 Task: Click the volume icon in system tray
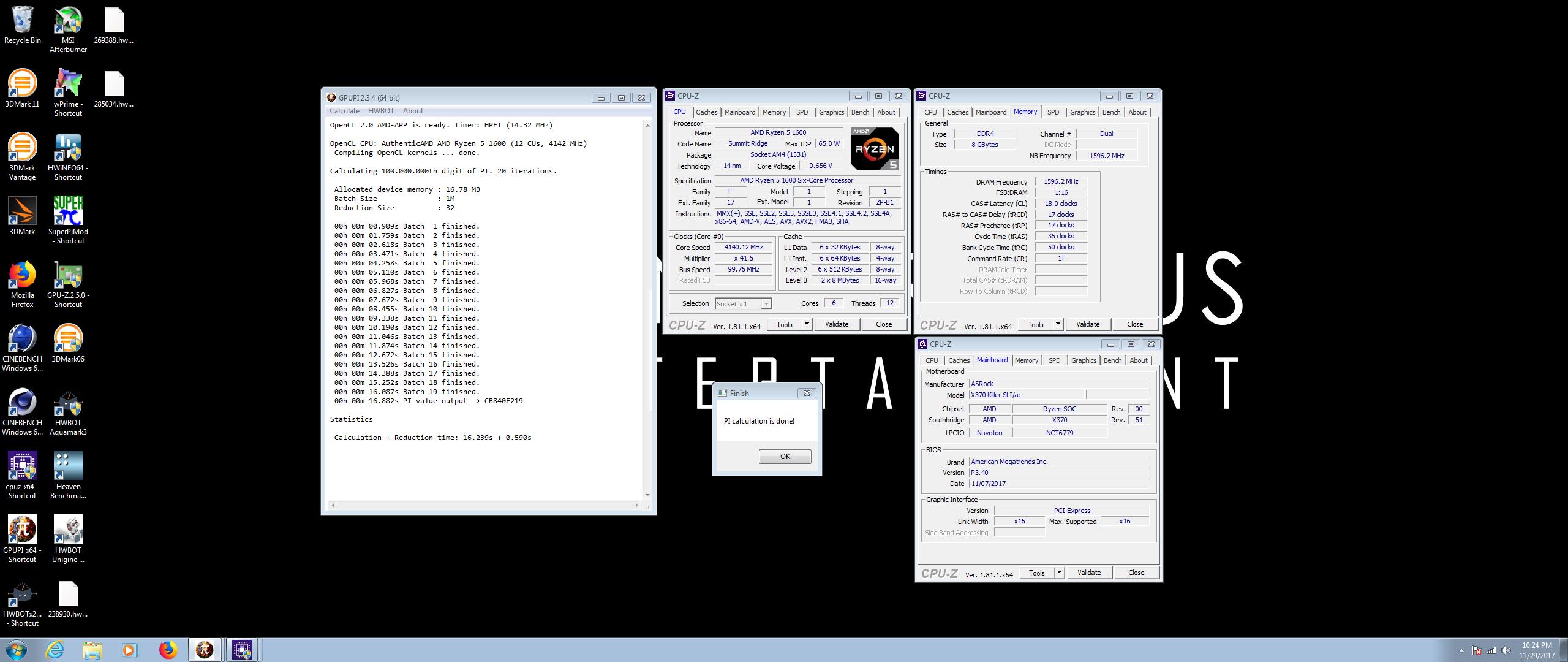coord(1506,650)
